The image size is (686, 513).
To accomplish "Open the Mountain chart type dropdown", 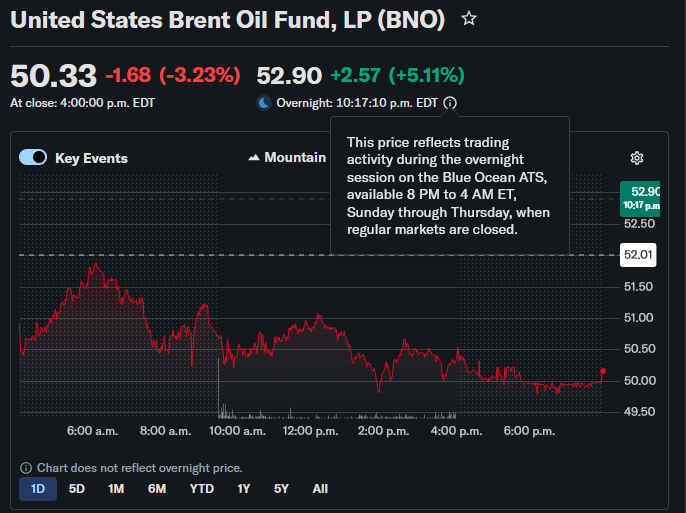I will pyautogui.click(x=287, y=157).
